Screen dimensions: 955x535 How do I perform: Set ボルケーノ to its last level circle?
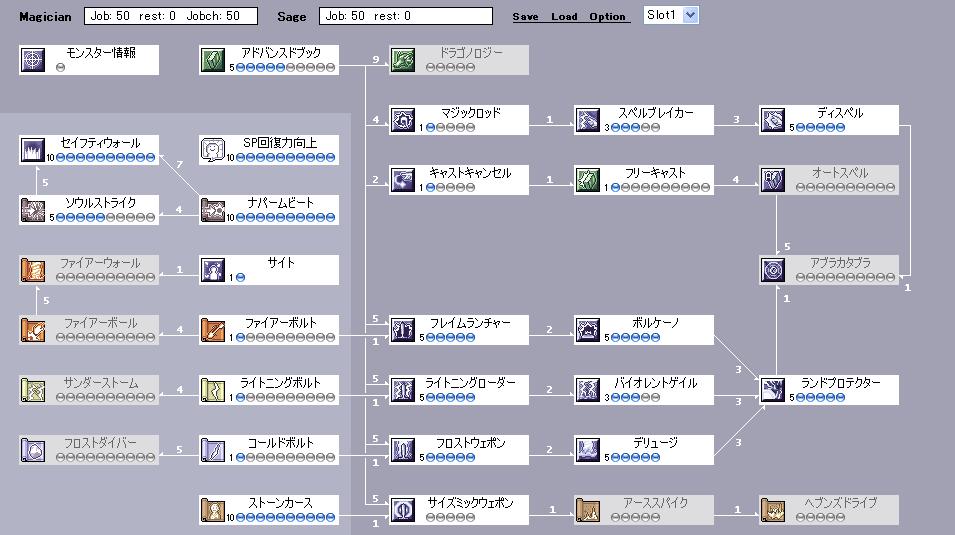pyautogui.click(x=655, y=337)
